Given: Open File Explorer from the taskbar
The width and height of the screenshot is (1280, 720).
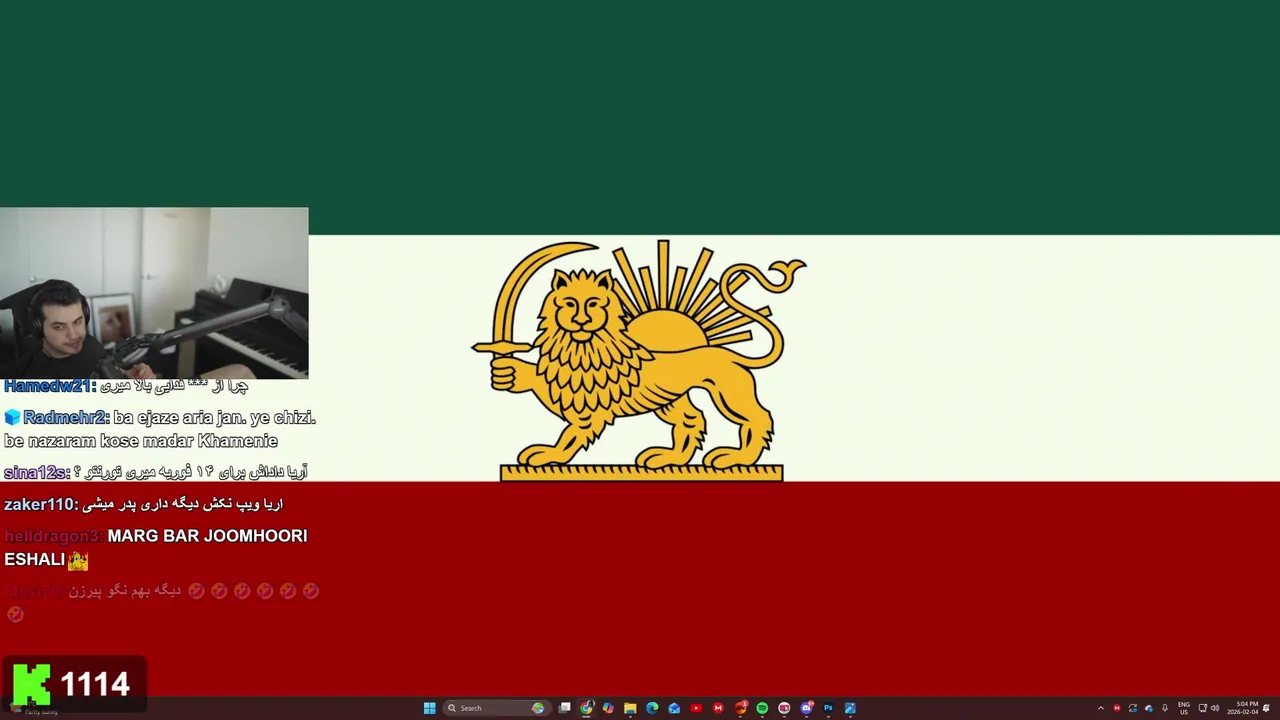Looking at the screenshot, I should point(630,708).
